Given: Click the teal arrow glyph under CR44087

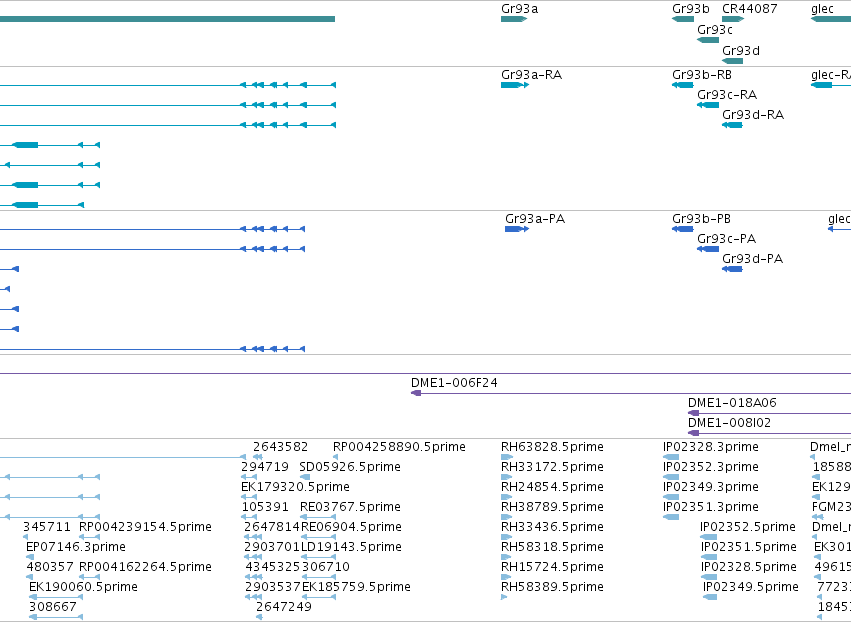Looking at the screenshot, I should click(x=733, y=19).
